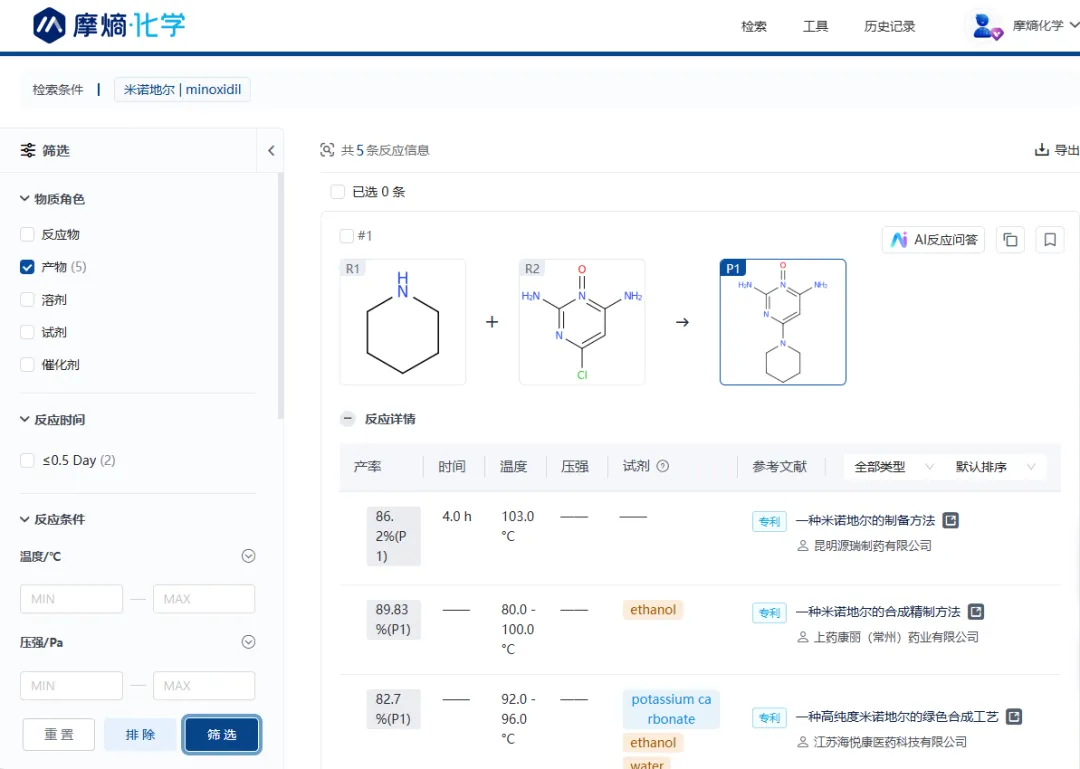Enable the ≤0.5 Day filter checkbox

27,461
